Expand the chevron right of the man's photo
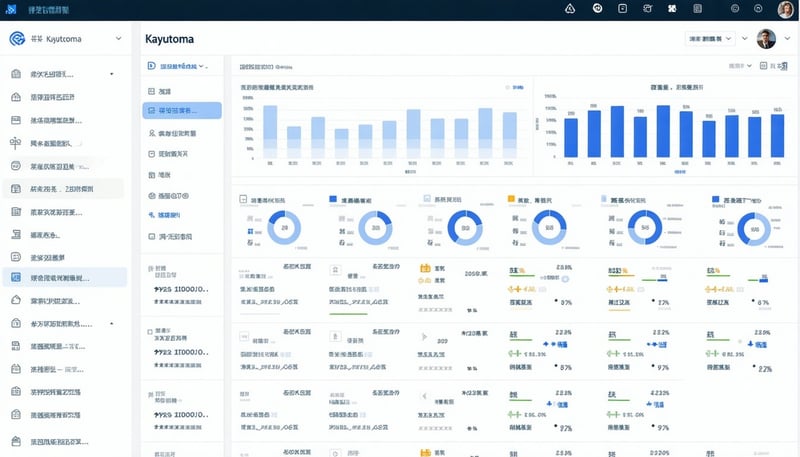This screenshot has height=457, width=800. 788,38
